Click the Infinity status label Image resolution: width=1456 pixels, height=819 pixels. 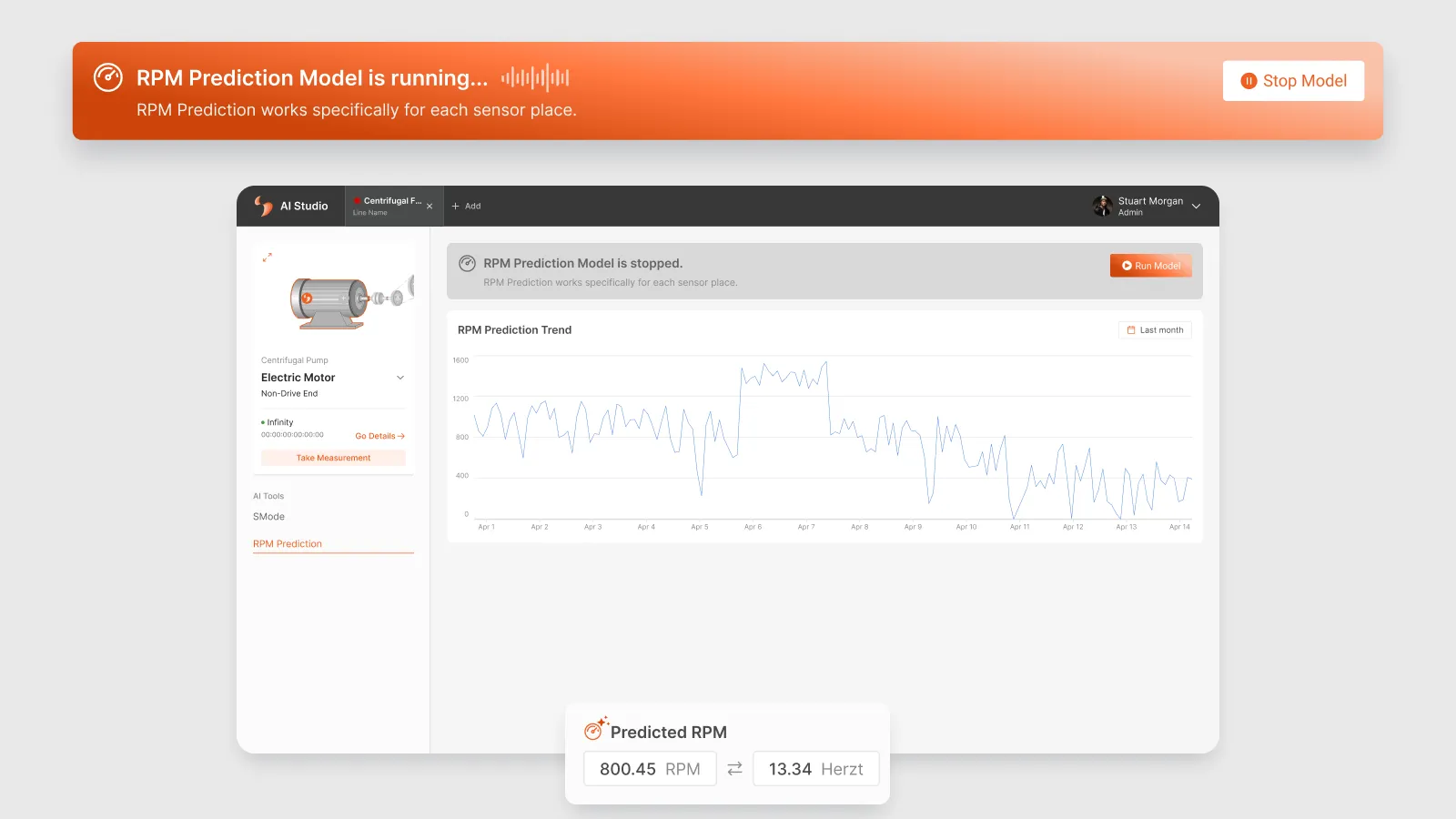(x=280, y=422)
